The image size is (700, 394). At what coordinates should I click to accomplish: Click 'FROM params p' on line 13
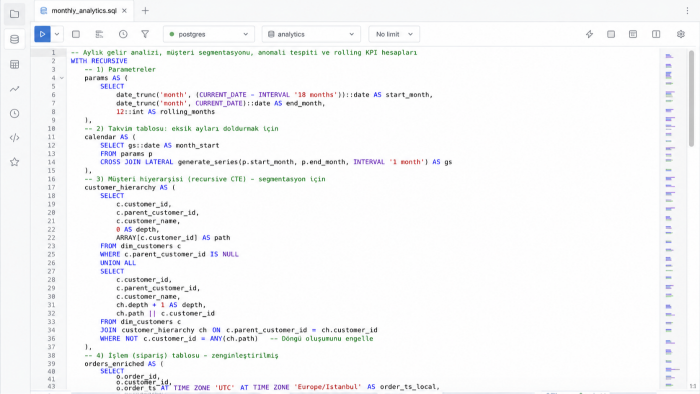pos(126,153)
